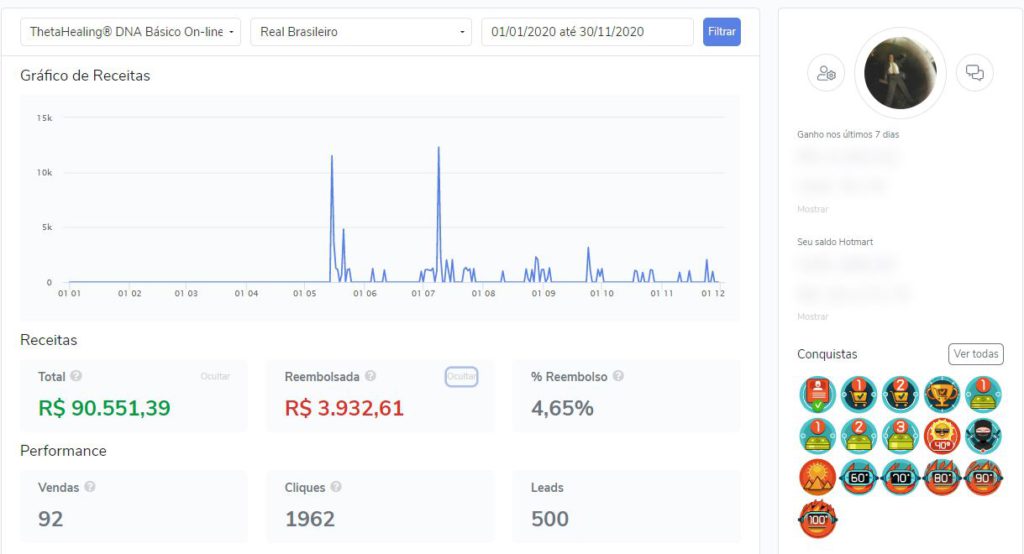Show the earnings of the last 7 days
This screenshot has height=554, width=1024.
(x=812, y=209)
